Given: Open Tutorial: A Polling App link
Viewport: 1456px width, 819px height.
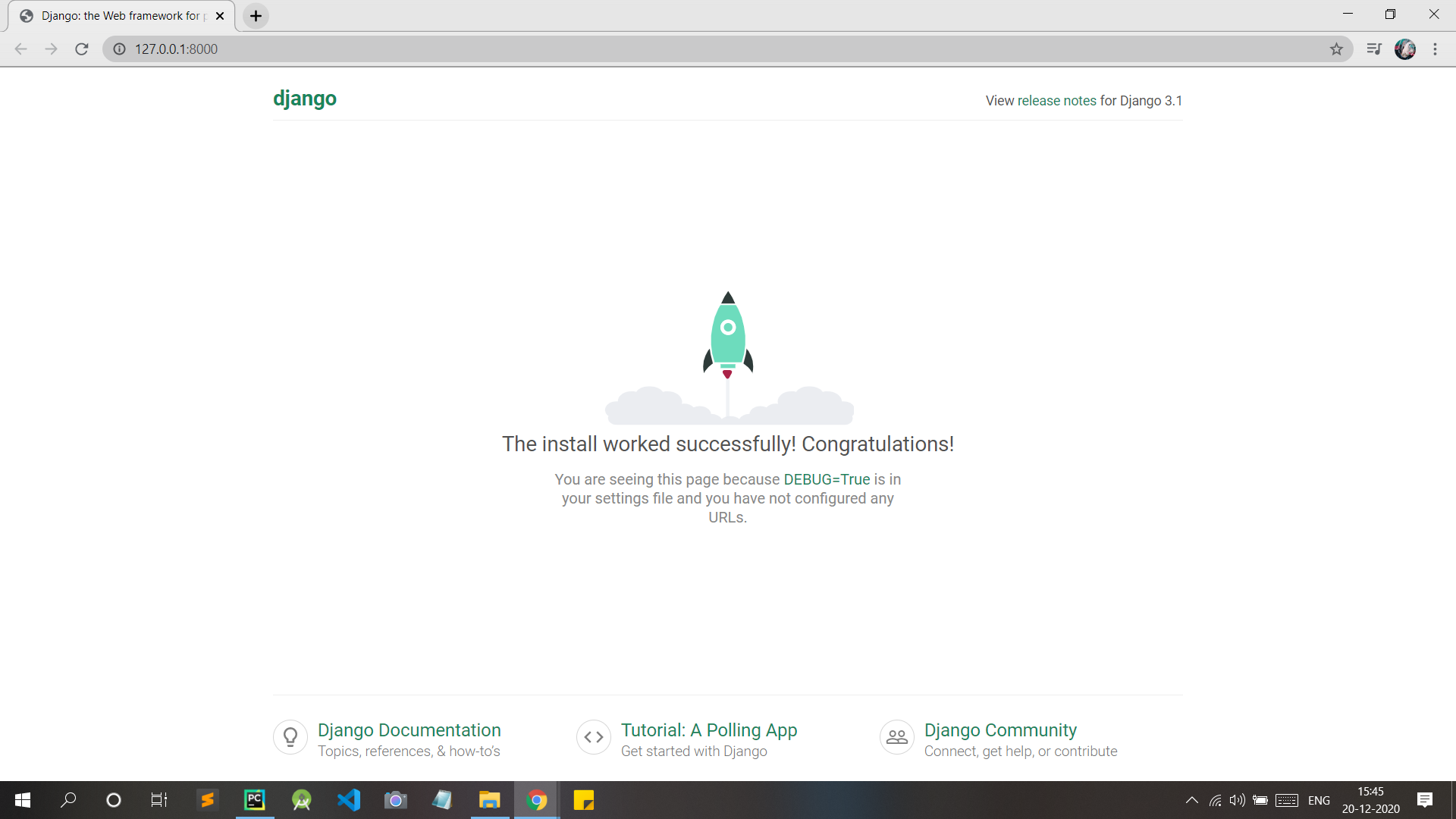Looking at the screenshot, I should click(708, 730).
